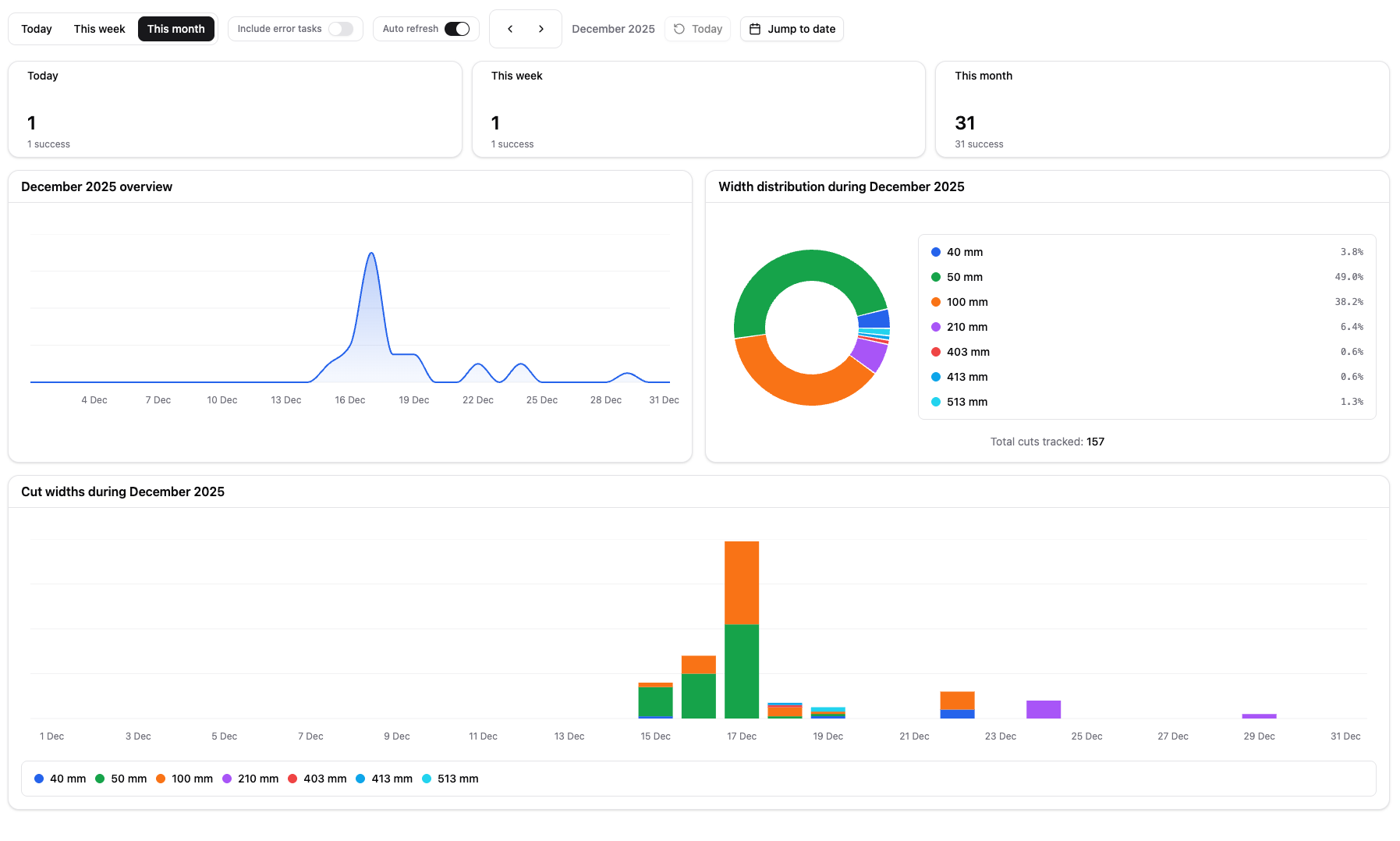Click the 50 mm green dot in bottom legend
Viewport: 1400px width, 841px height.
(x=99, y=779)
